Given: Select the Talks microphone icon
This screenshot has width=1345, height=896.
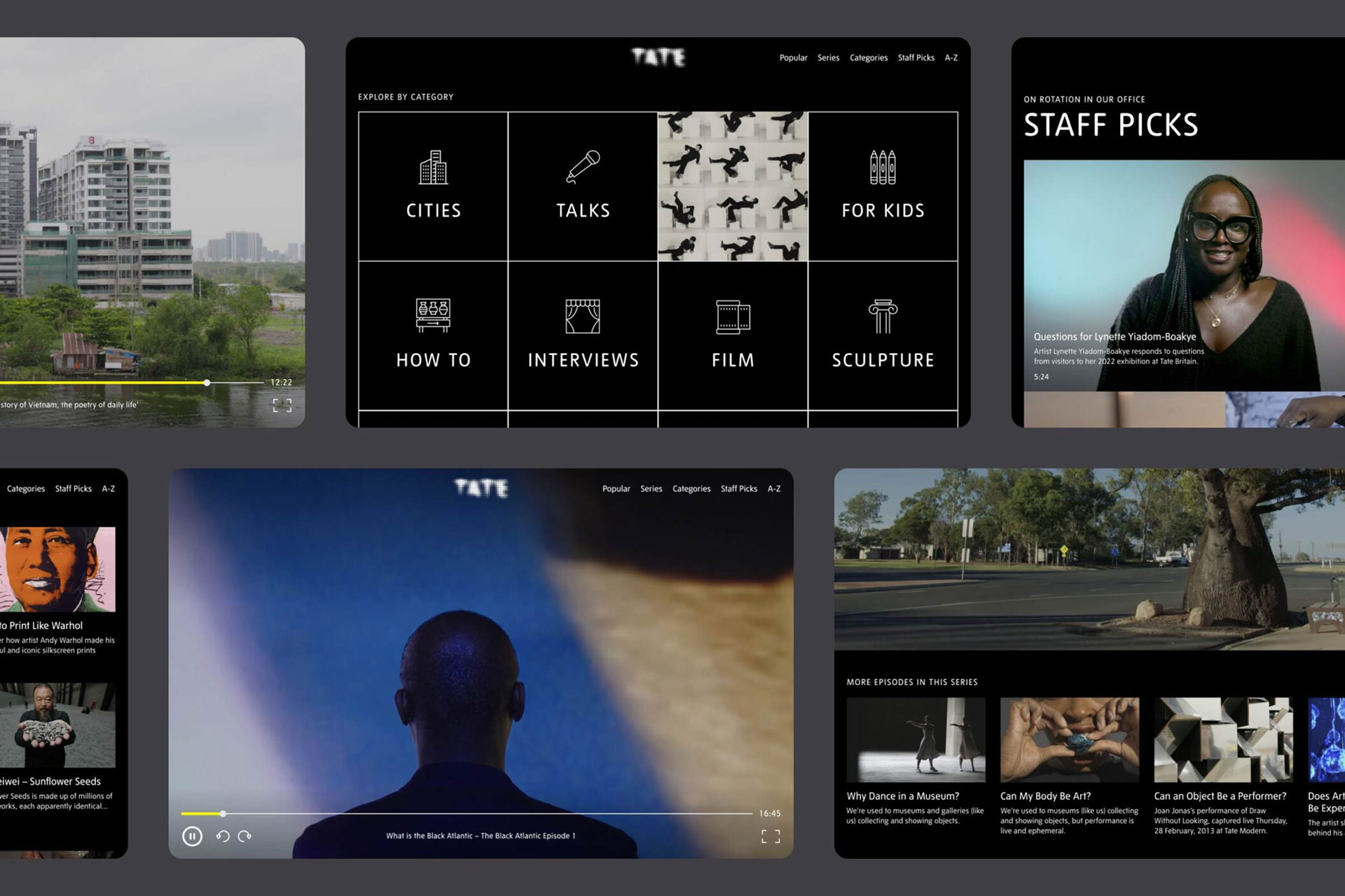Looking at the screenshot, I should [x=583, y=167].
